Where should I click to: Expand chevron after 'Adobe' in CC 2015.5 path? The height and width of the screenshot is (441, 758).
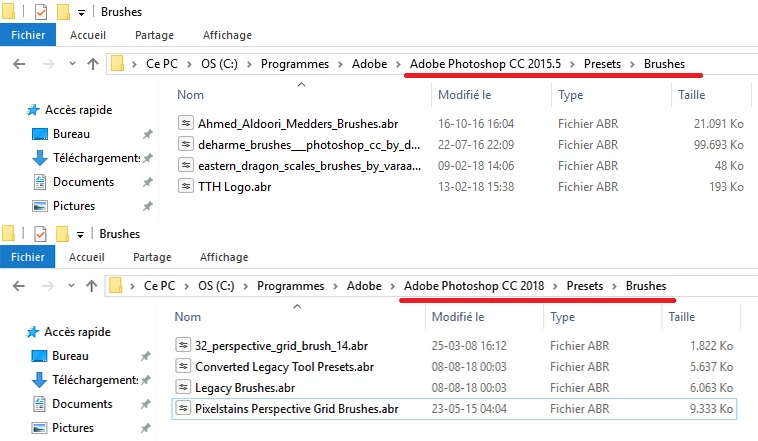(398, 64)
